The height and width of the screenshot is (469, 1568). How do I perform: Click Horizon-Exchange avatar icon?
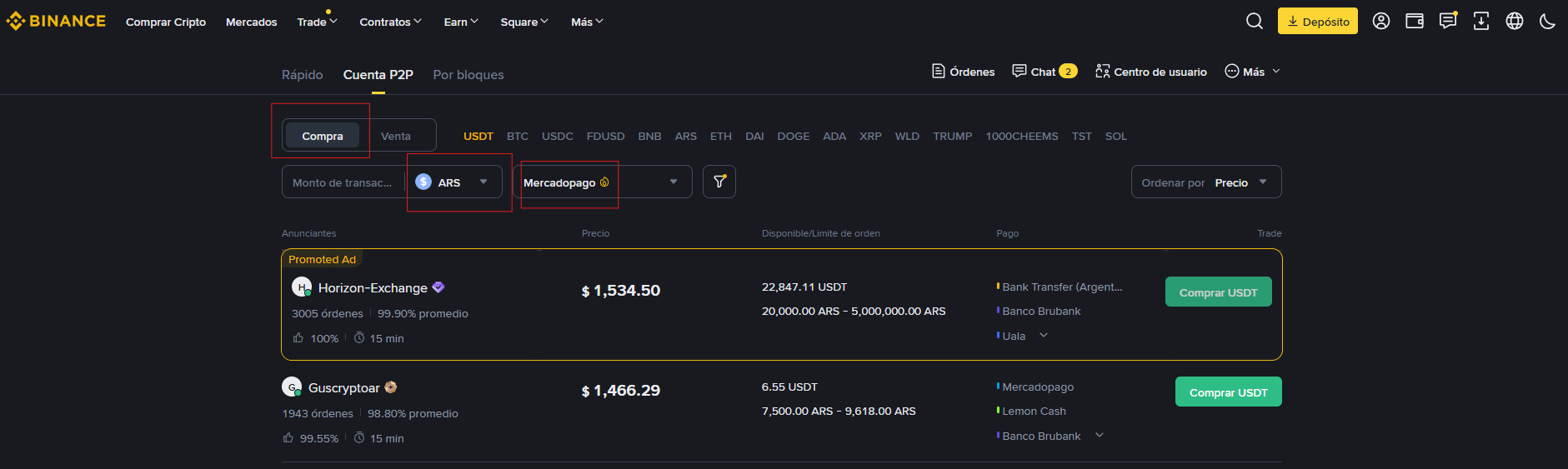point(302,287)
